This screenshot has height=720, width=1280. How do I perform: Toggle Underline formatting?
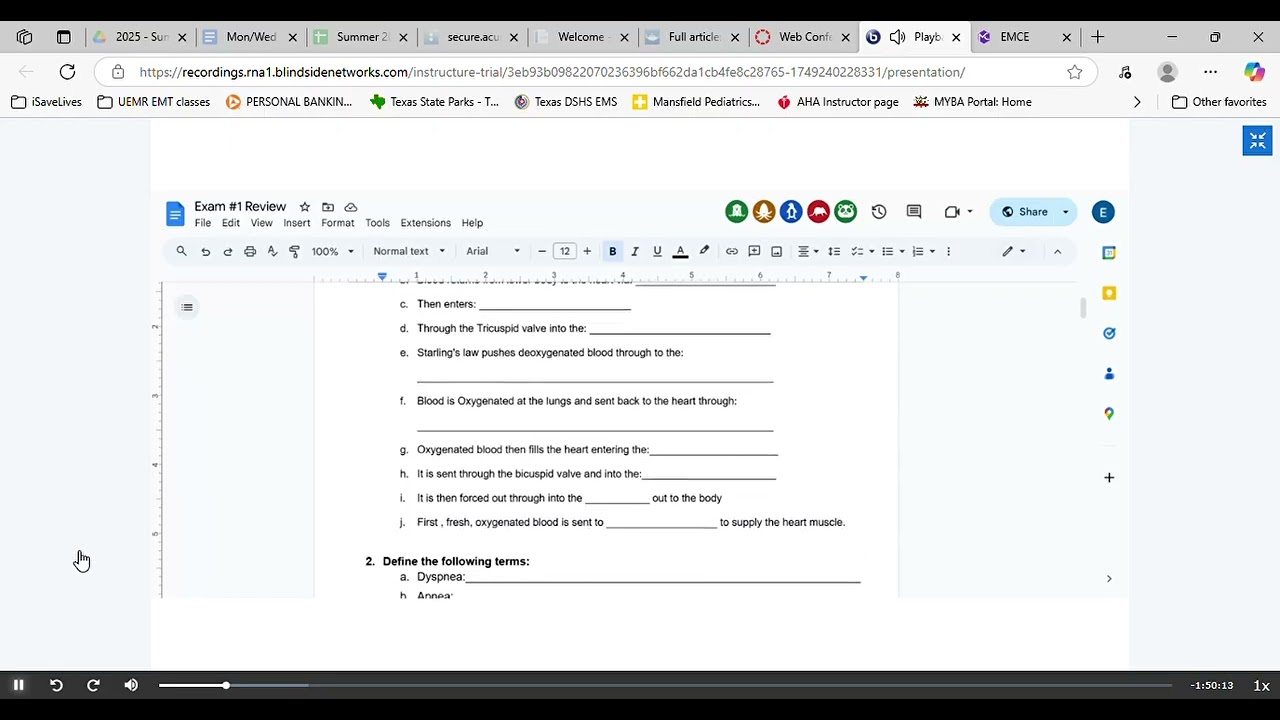(657, 251)
